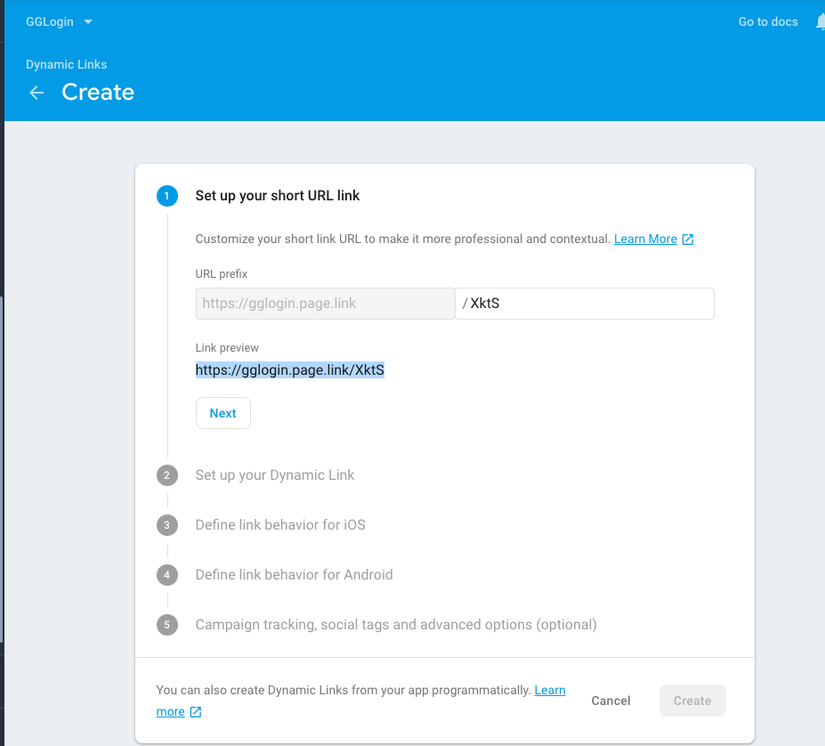Click step 3 circle number icon

pyautogui.click(x=167, y=525)
